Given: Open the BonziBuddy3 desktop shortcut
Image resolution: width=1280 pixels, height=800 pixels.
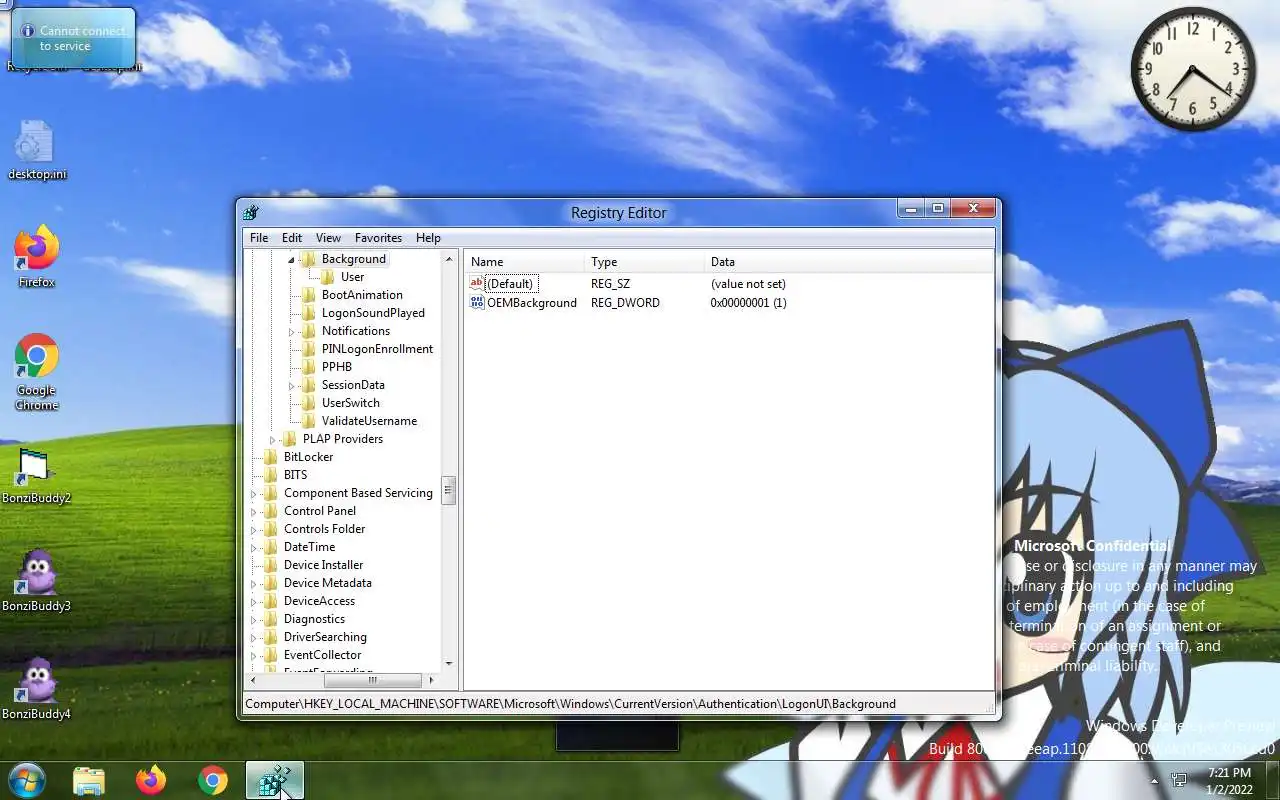Looking at the screenshot, I should [36, 581].
